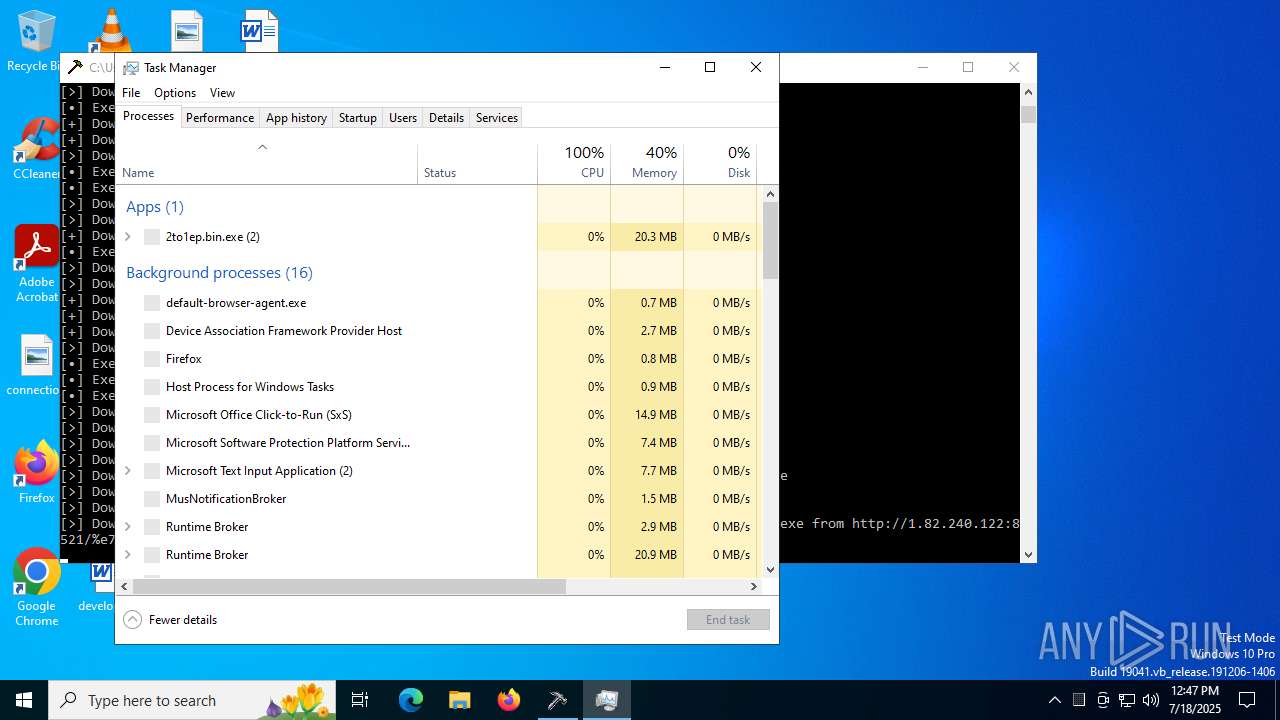This screenshot has height=720, width=1280.
Task: Sort processes by CPU column header
Action: pyautogui.click(x=574, y=163)
